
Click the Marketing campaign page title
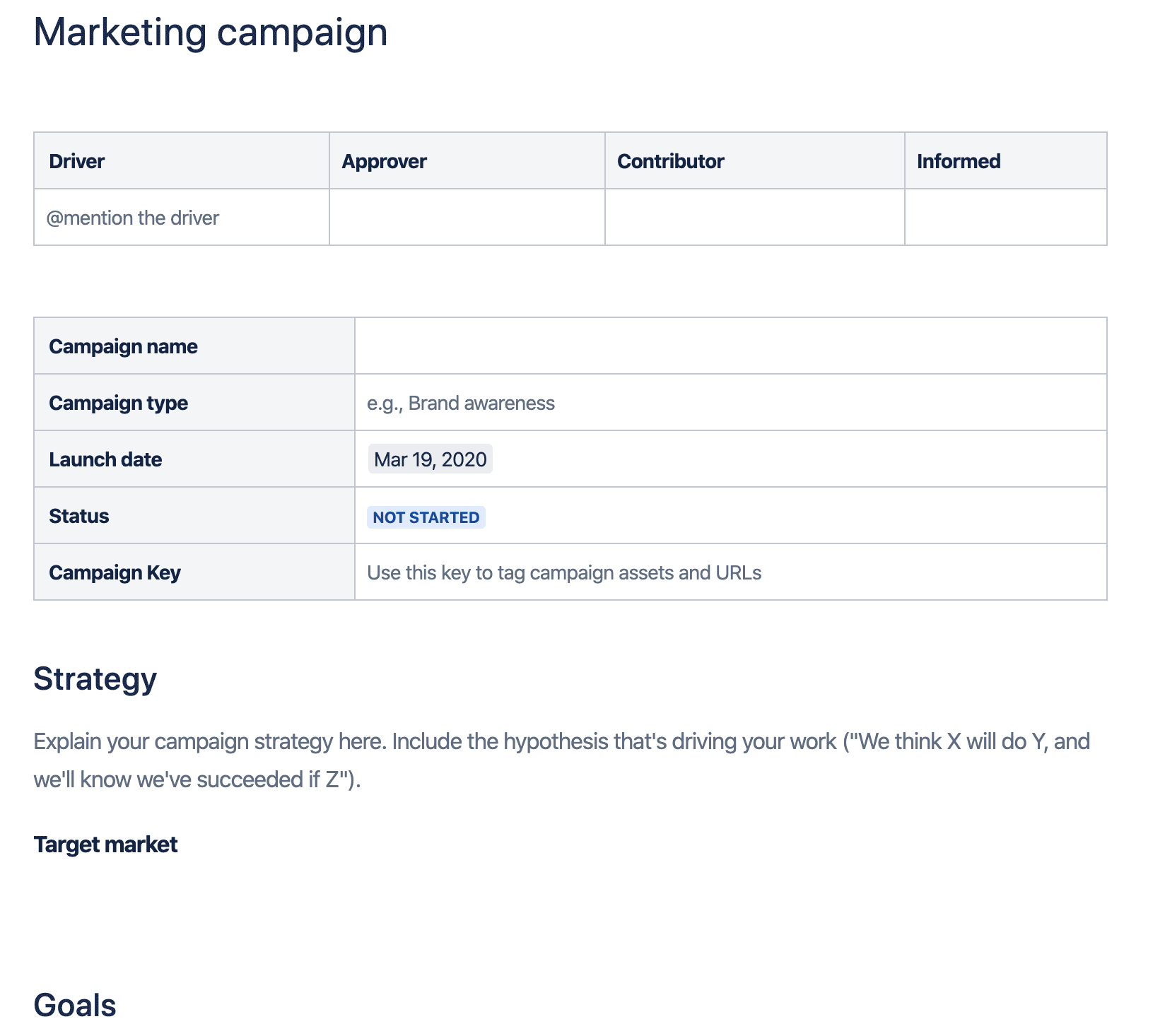point(211,33)
